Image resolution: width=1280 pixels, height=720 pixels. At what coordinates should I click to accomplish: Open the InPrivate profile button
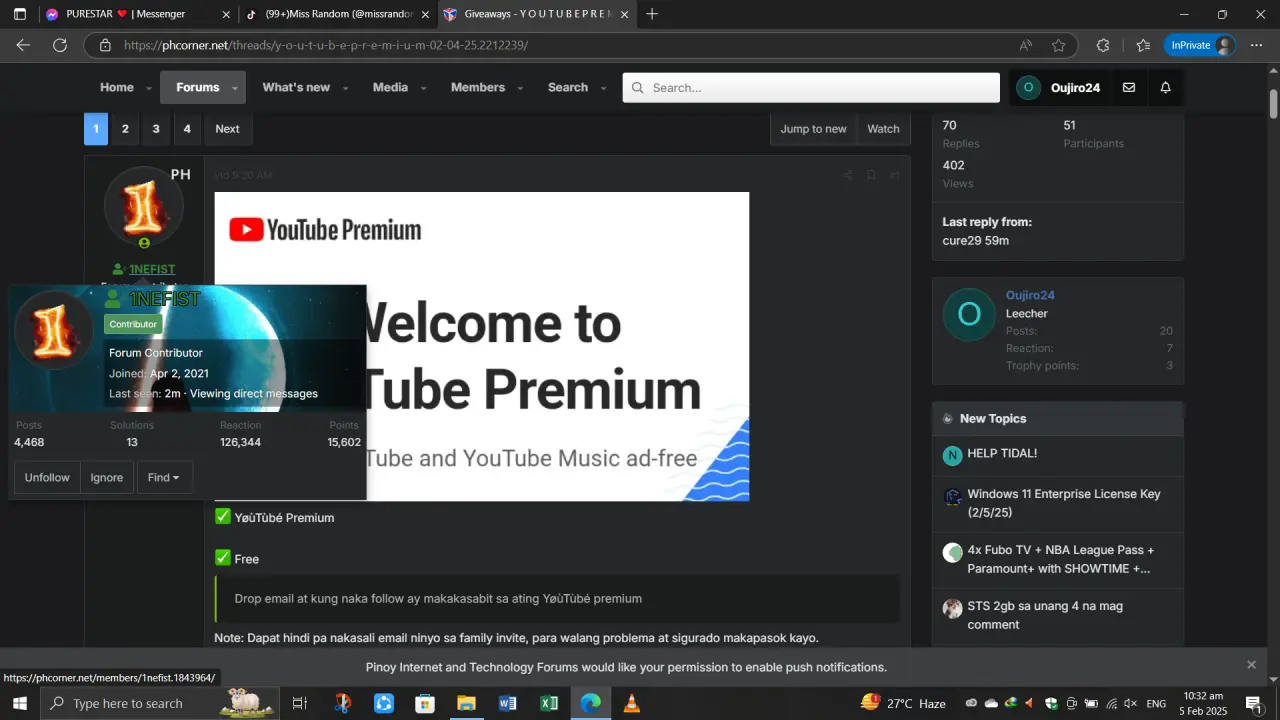pyautogui.click(x=1201, y=45)
